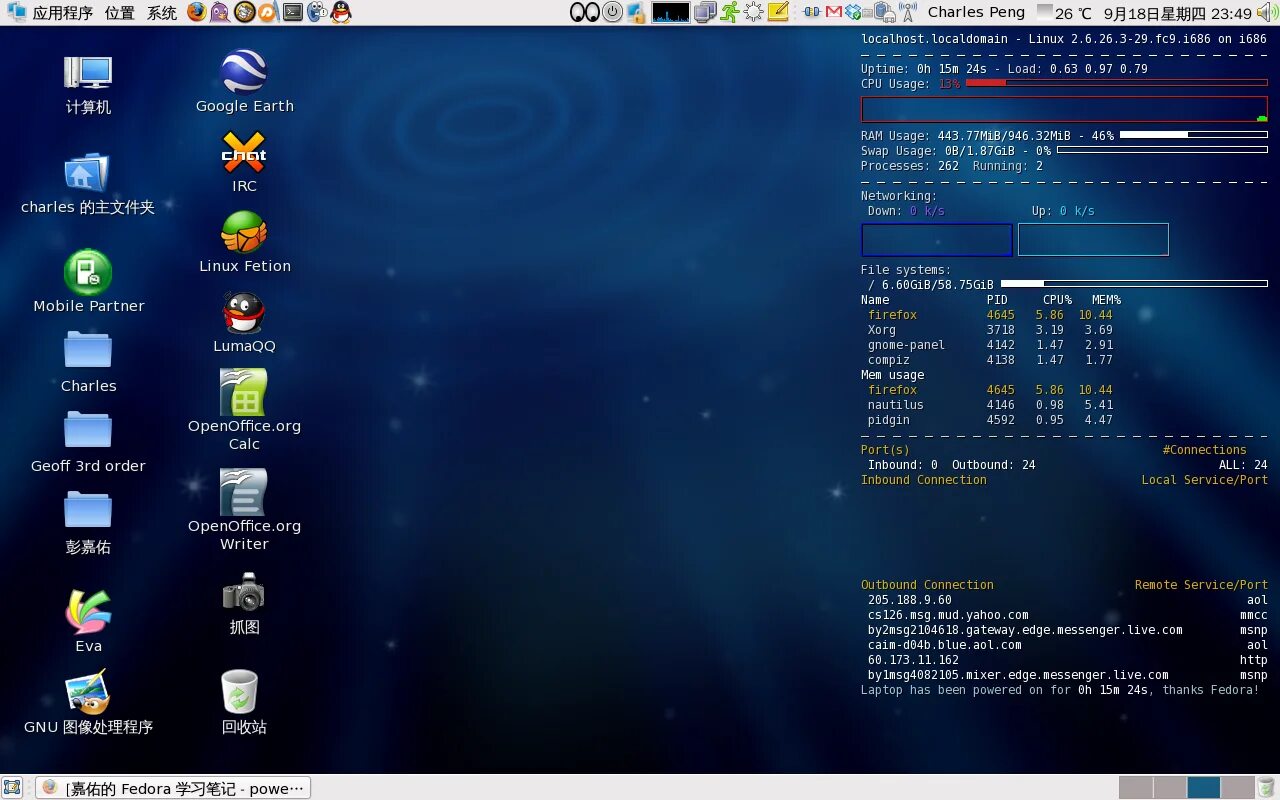Open the terminal launcher in top panel
The width and height of the screenshot is (1280, 800).
[x=293, y=13]
